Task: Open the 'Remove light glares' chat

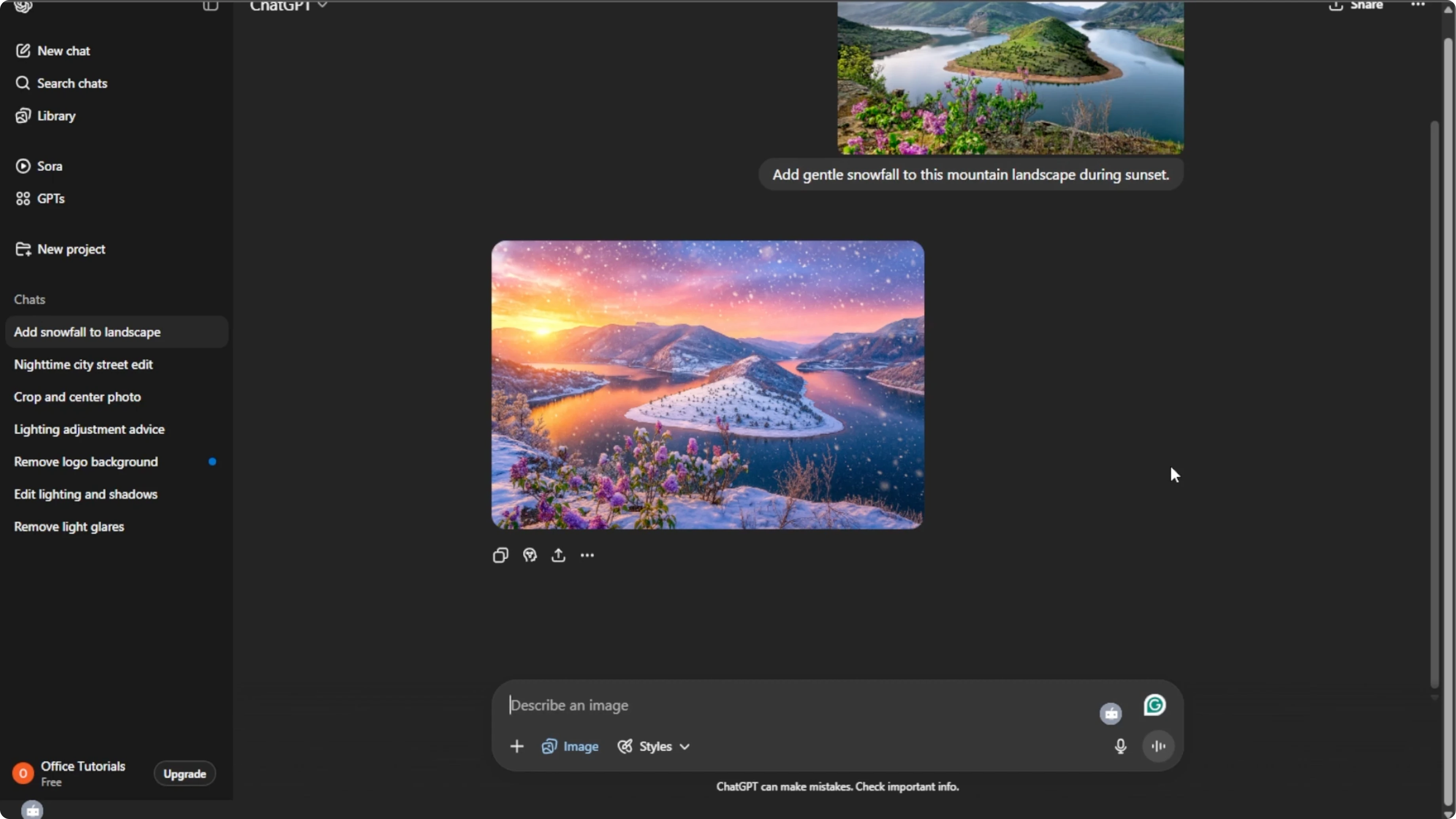Action: [116, 527]
